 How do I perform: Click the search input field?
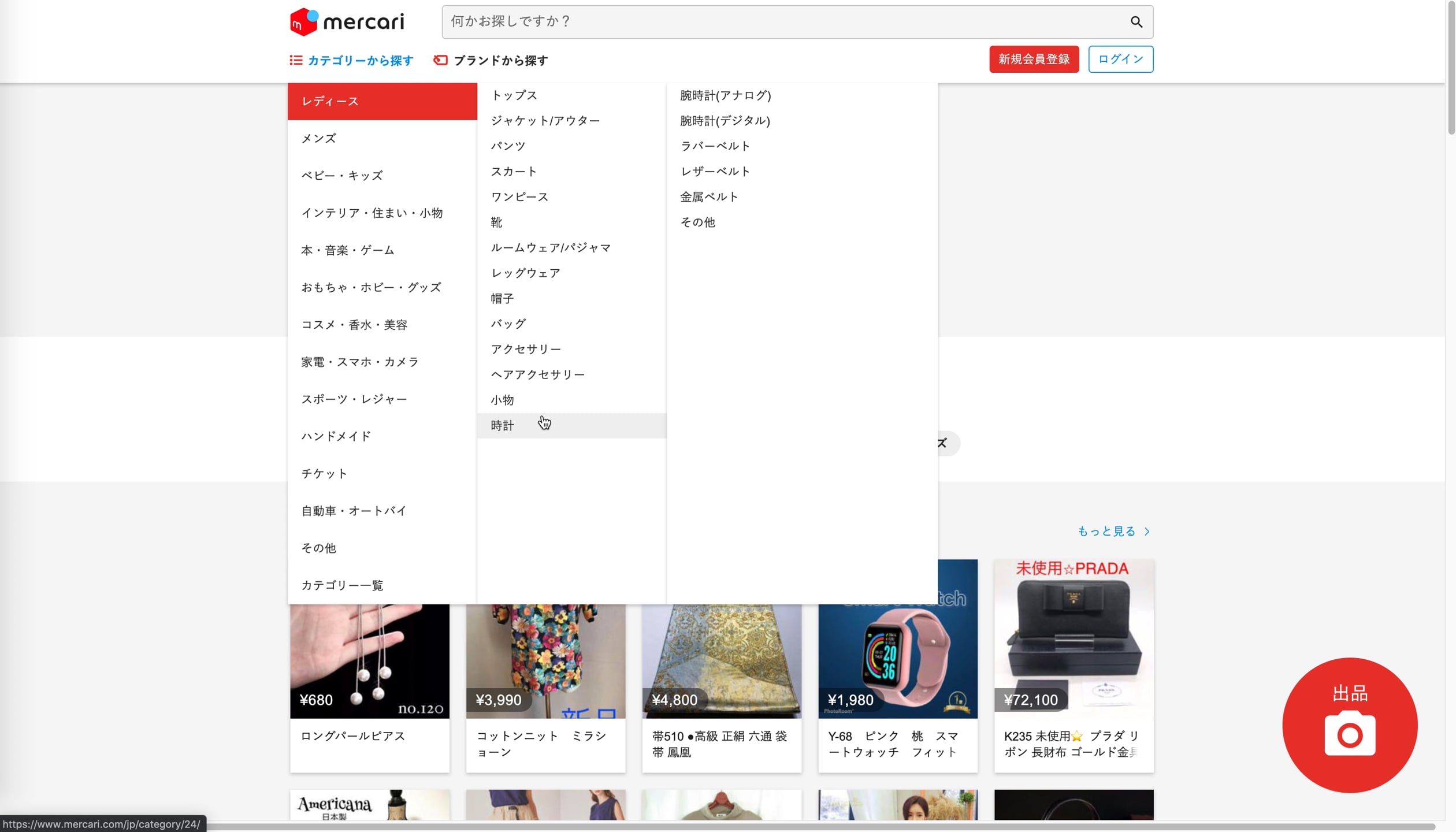pos(780,22)
